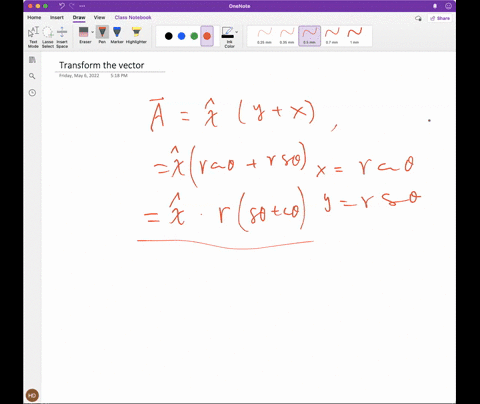Show the notebooks navigation pane

[32, 60]
